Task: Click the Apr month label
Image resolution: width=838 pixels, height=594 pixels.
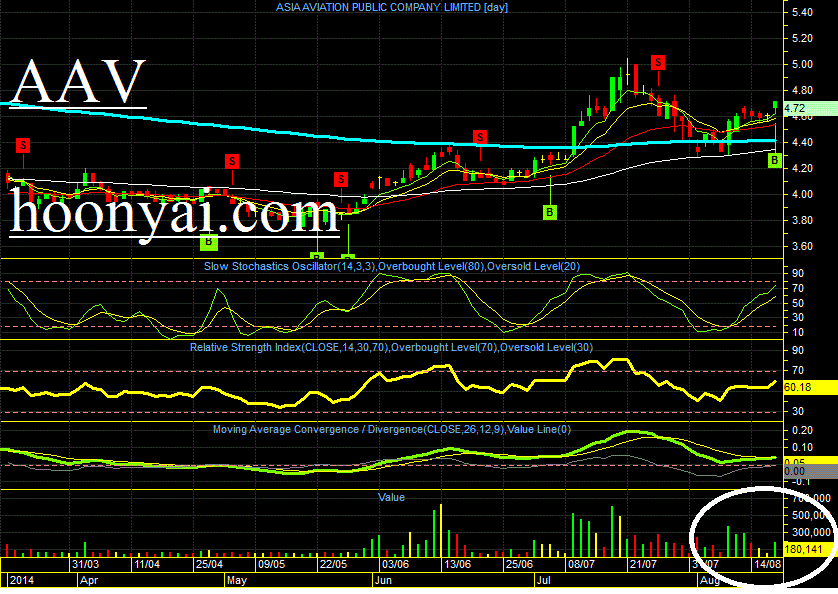Action: 89,580
